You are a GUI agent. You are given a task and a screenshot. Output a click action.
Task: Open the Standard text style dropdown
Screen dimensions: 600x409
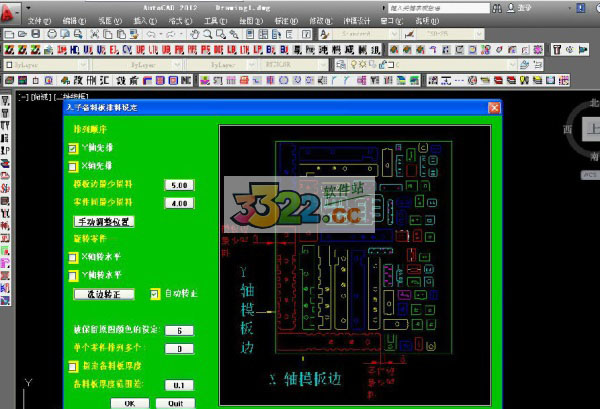pyautogui.click(x=365, y=34)
